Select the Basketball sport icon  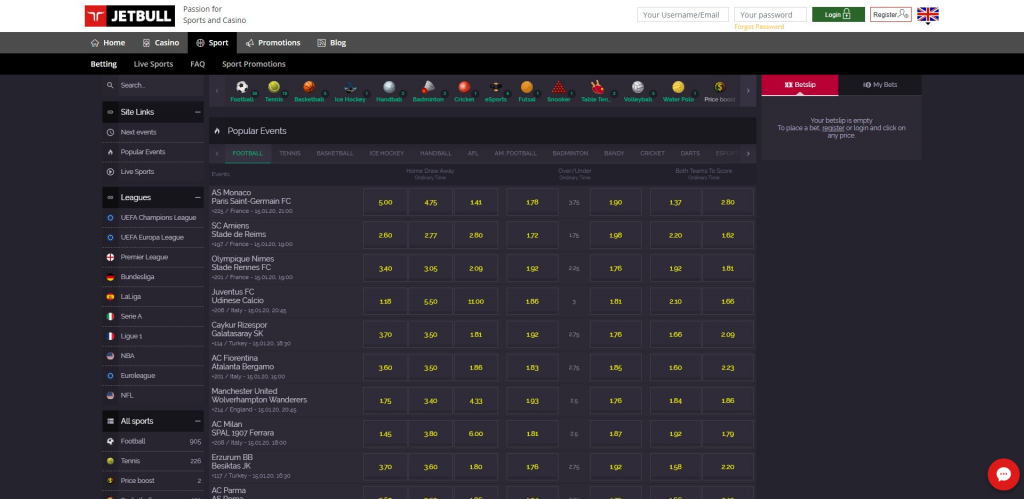tap(309, 91)
